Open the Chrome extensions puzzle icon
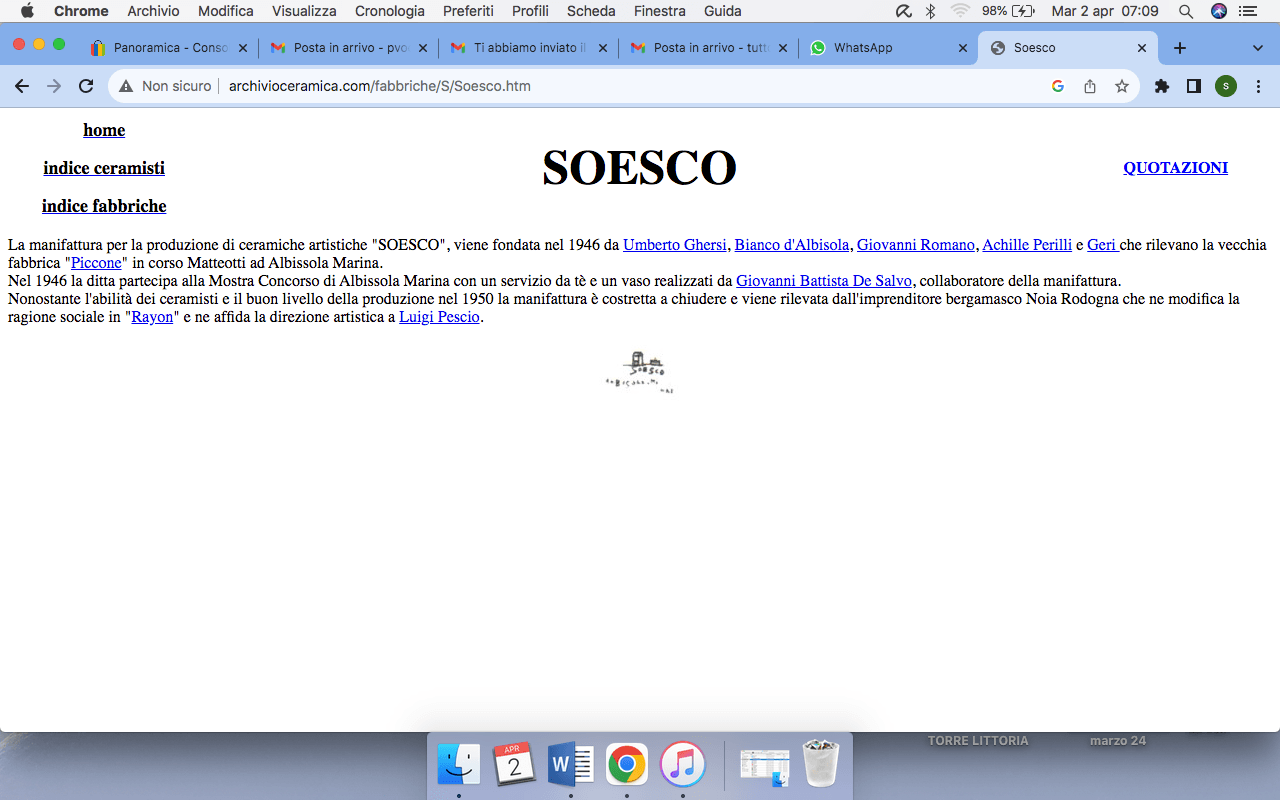 point(1161,86)
